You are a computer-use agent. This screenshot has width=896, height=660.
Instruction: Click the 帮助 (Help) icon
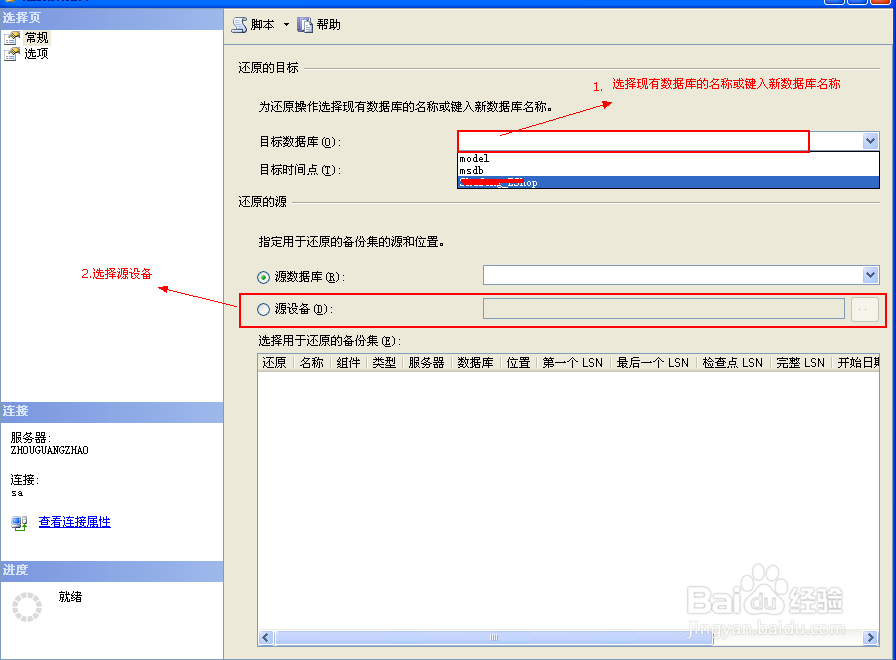tap(305, 24)
